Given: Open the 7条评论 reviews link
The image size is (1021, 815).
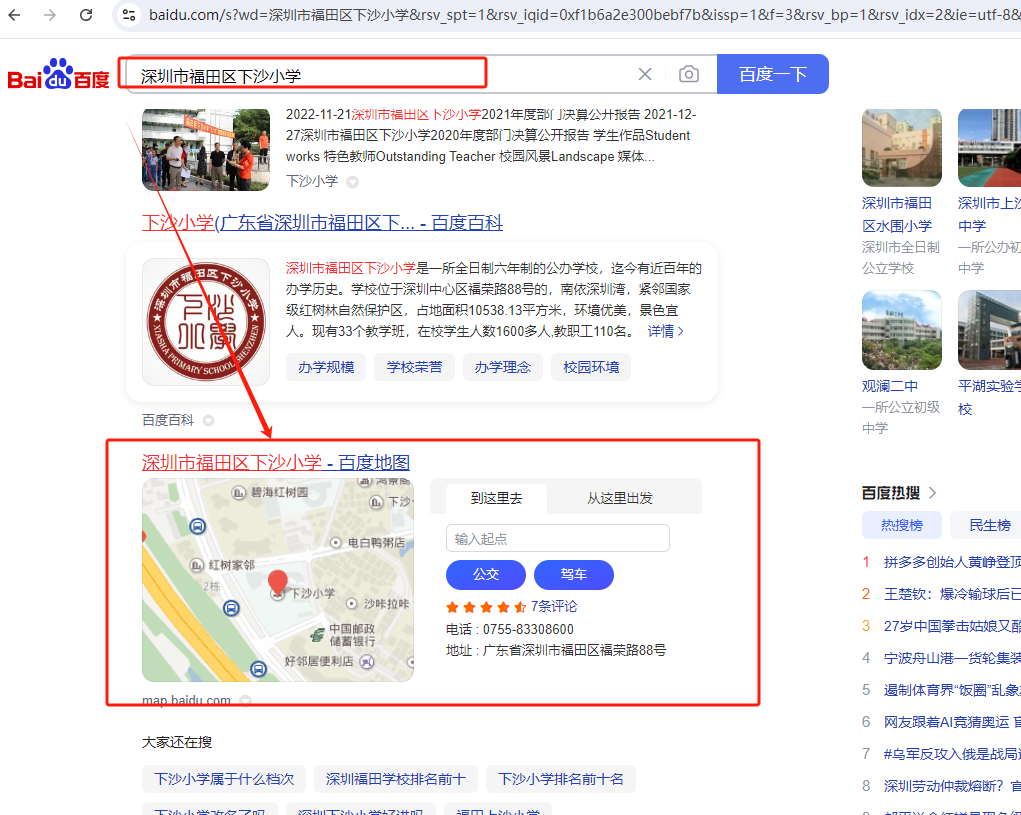Looking at the screenshot, I should (x=554, y=607).
